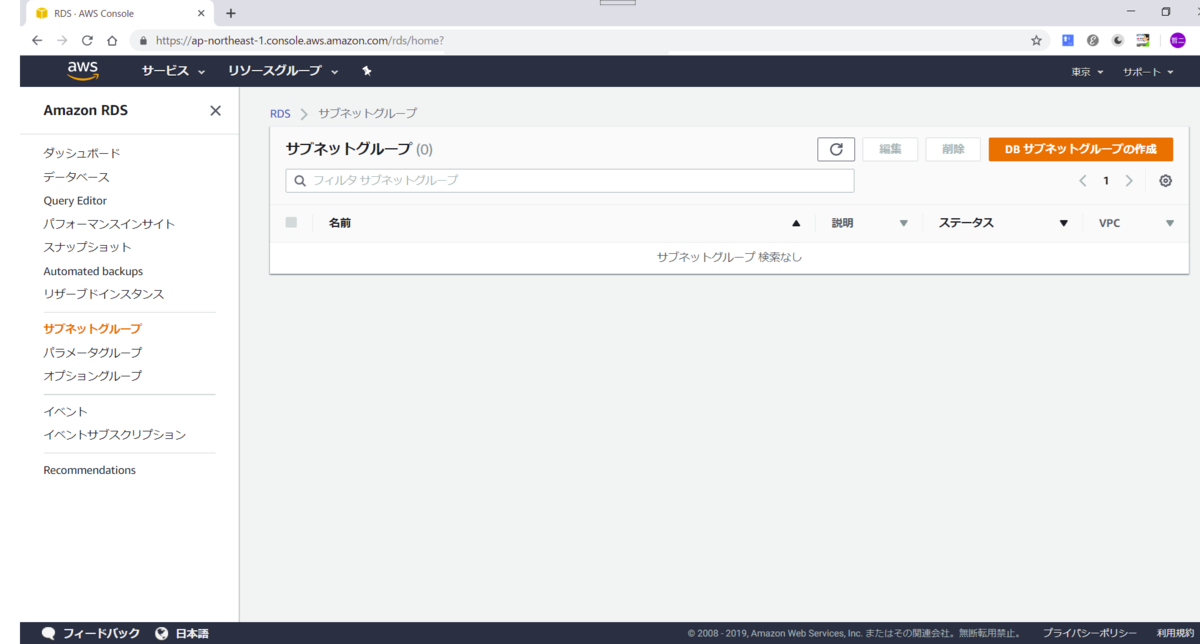This screenshot has width=1200, height=644.
Task: Click the AWS logo in the navigation bar
Action: [82, 70]
